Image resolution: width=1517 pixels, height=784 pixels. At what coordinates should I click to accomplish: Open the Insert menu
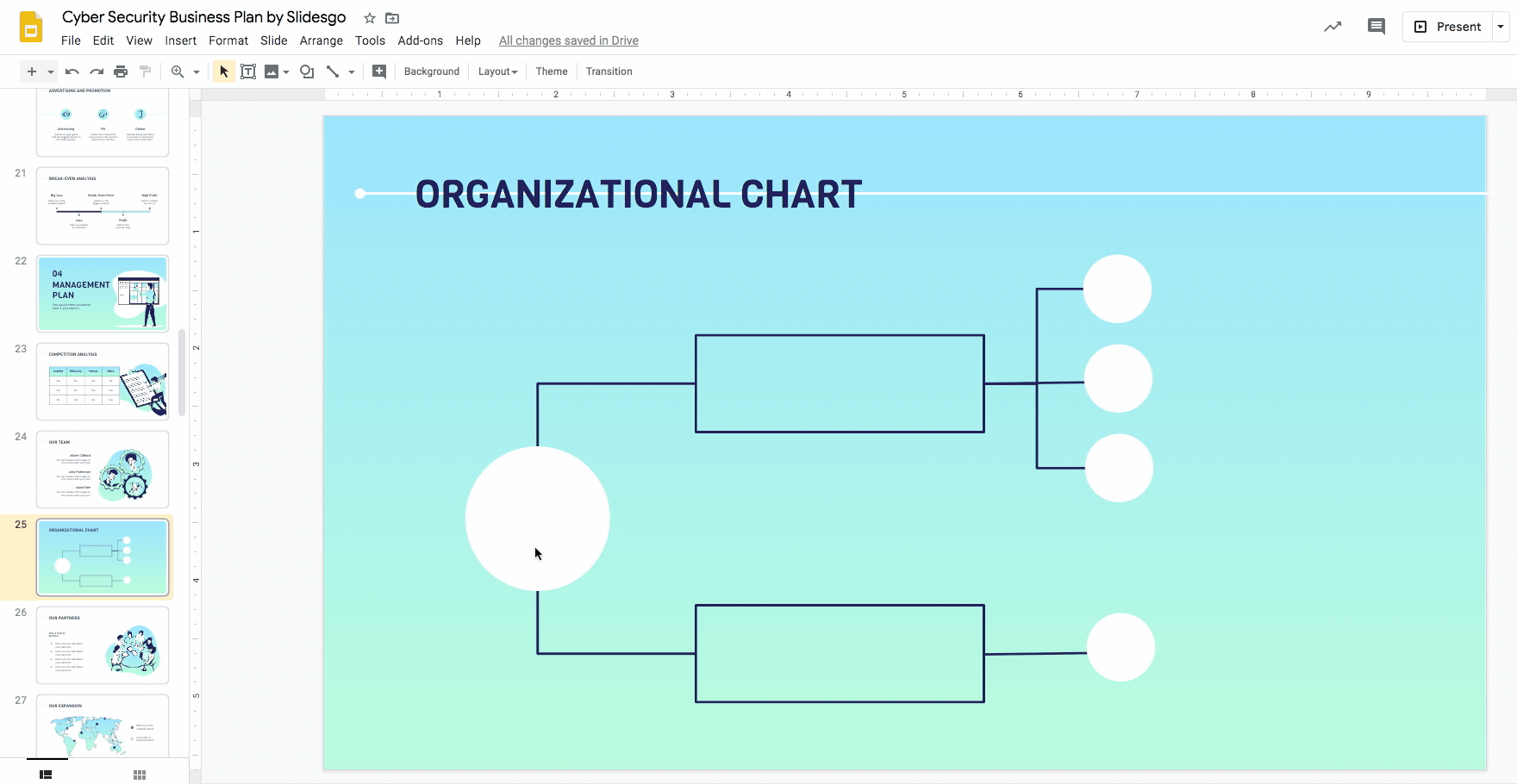pyautogui.click(x=180, y=40)
